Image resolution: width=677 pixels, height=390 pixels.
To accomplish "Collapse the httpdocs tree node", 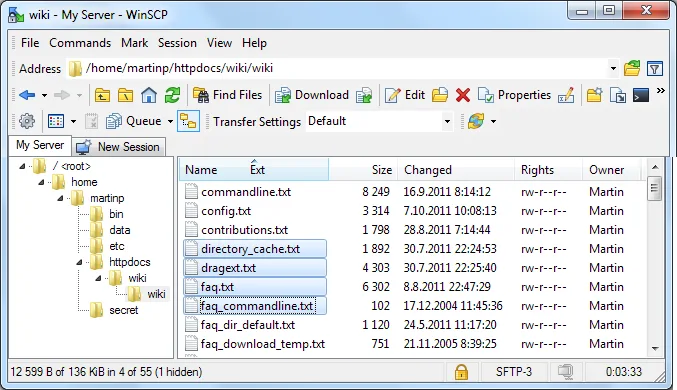I will pos(79,262).
